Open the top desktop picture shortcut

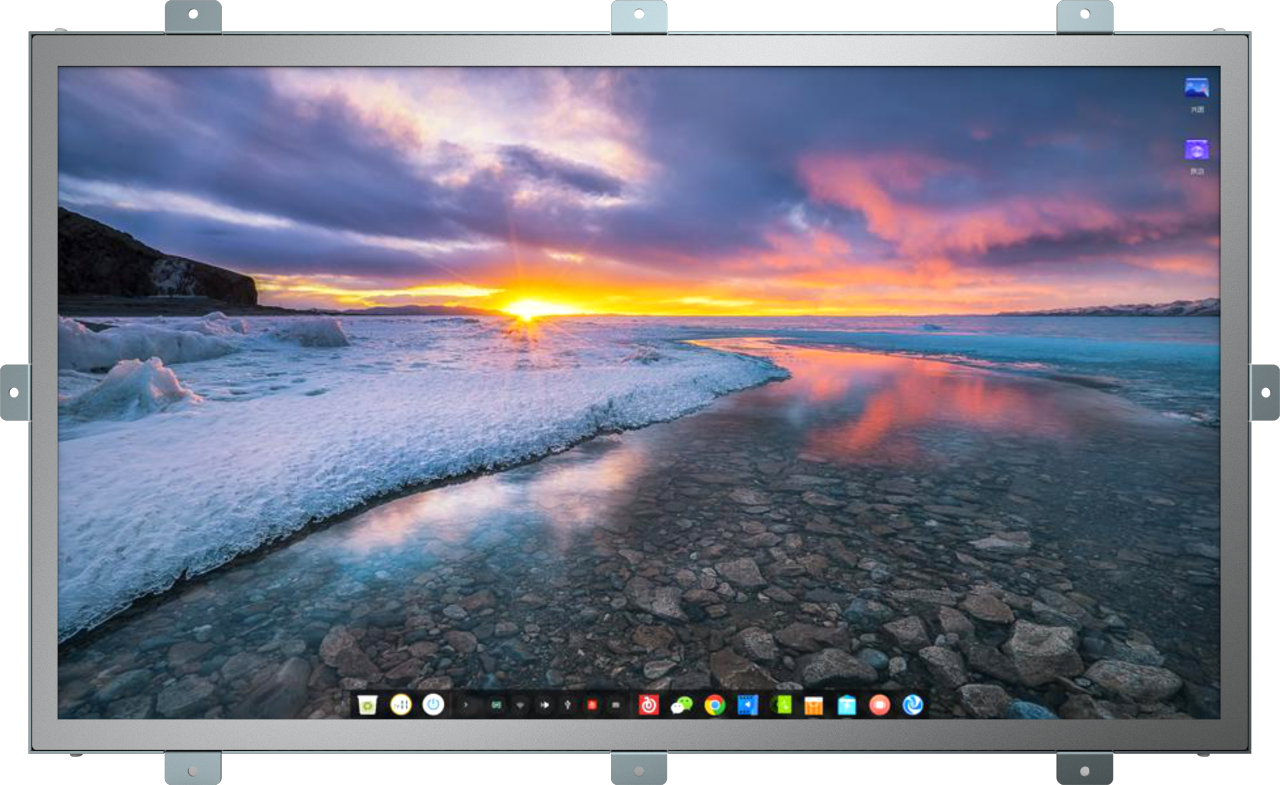(x=1197, y=88)
